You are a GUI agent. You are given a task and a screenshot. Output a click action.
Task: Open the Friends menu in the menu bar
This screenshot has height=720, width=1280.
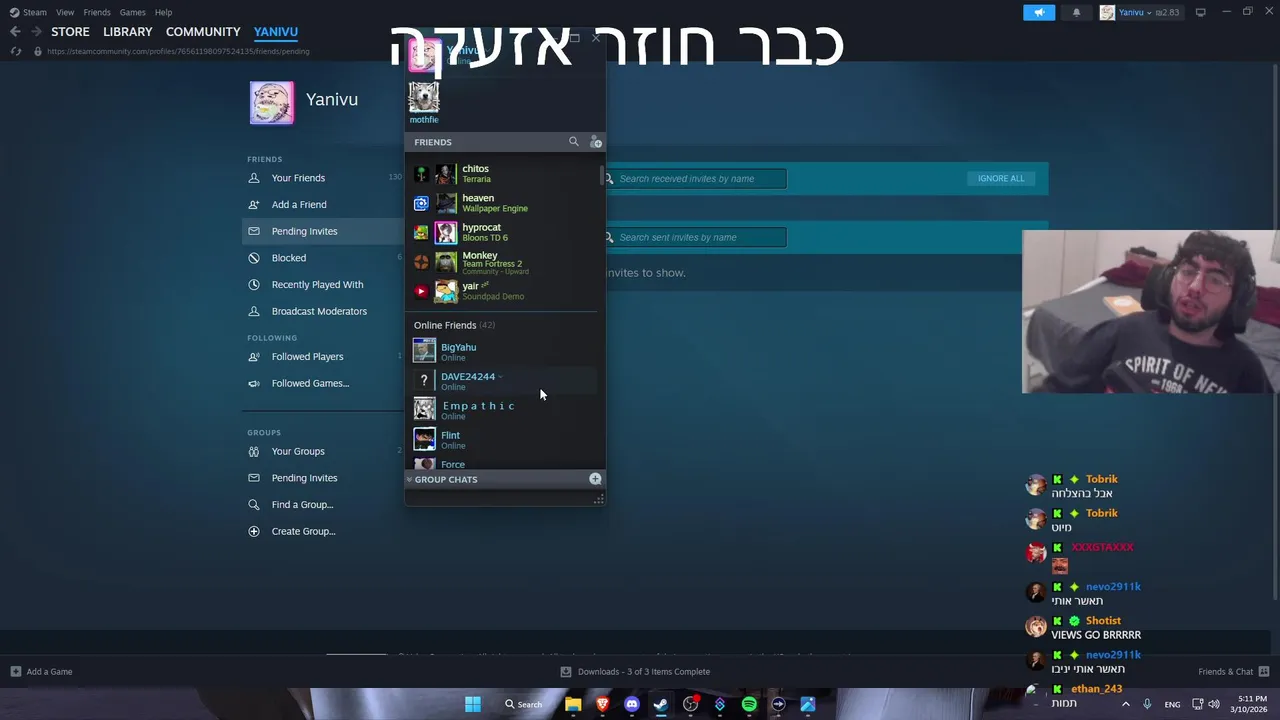click(97, 12)
